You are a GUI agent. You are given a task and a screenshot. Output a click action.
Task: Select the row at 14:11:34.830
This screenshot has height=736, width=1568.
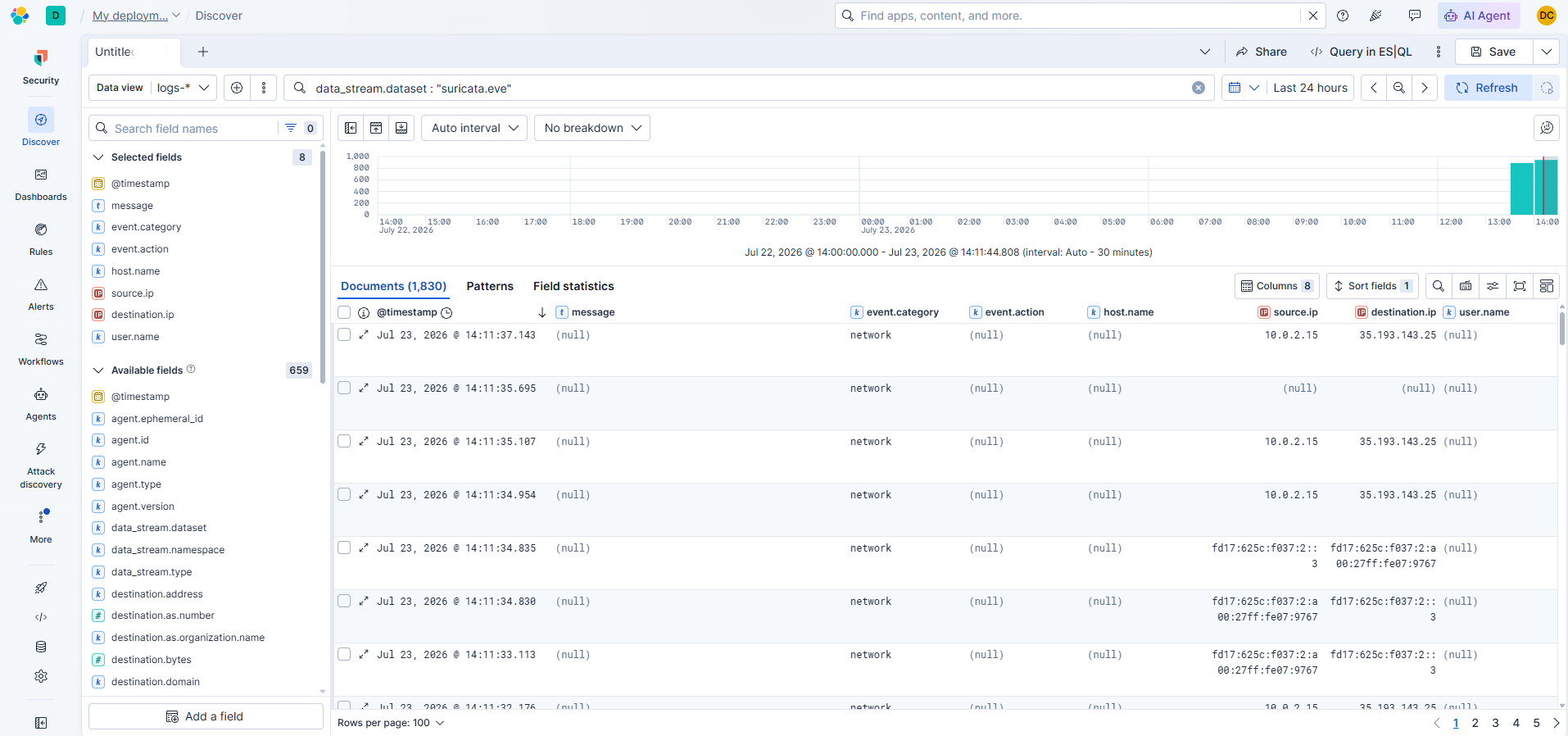click(x=344, y=601)
